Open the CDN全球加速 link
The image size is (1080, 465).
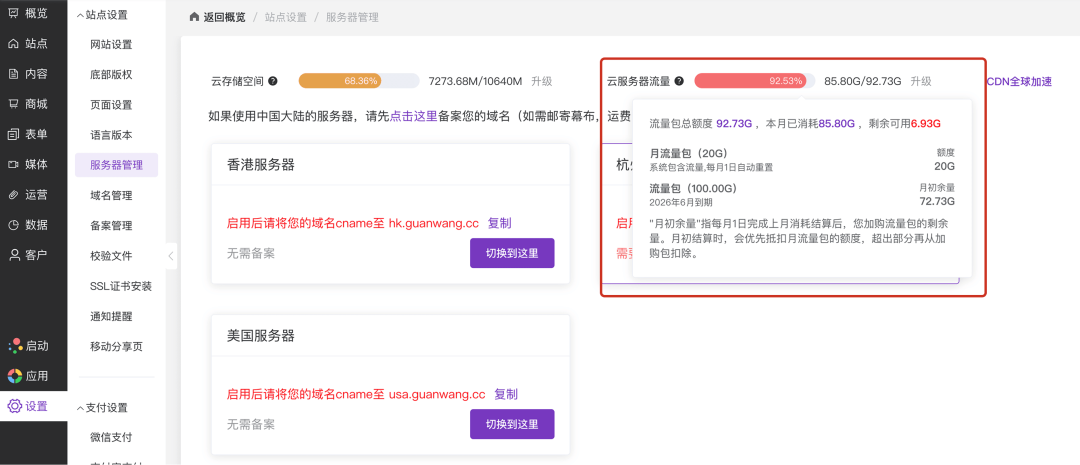pos(1018,81)
